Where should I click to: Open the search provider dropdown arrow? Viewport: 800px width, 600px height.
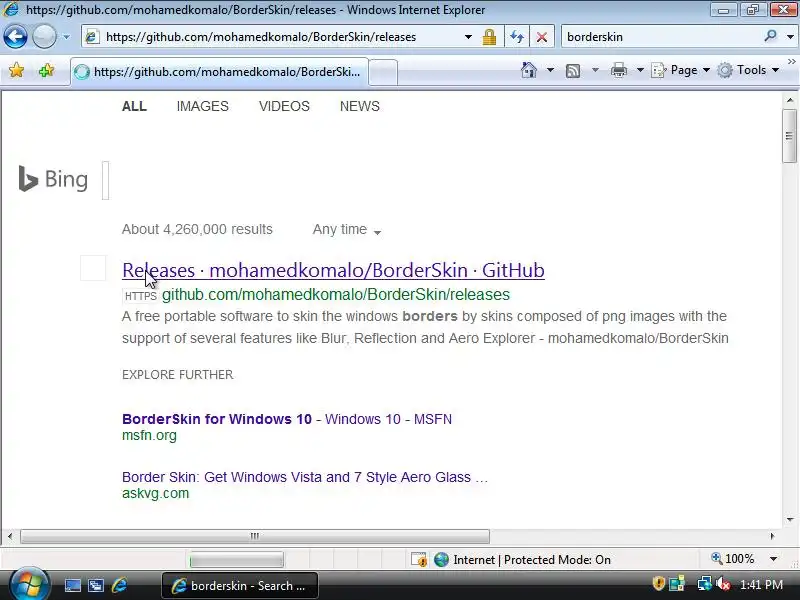click(790, 37)
